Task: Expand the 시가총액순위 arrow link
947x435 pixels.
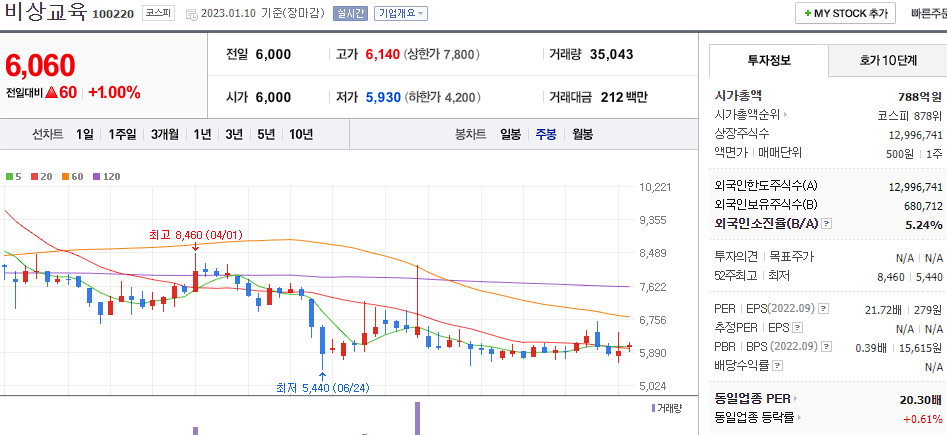Action: (x=785, y=114)
